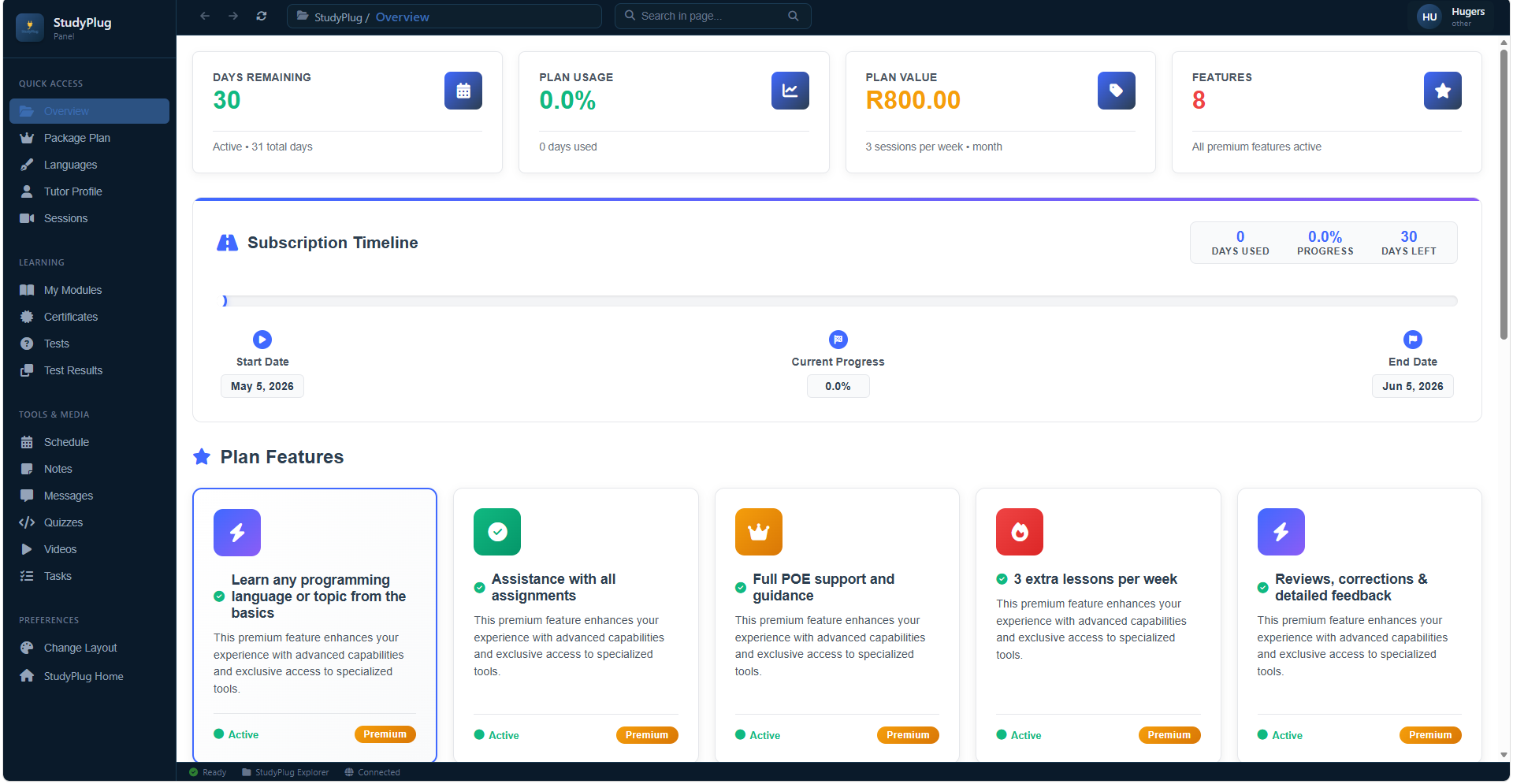Click lightning icon on Reviews, corrections card
Viewport: 1513px width, 784px height.
coord(1281,532)
